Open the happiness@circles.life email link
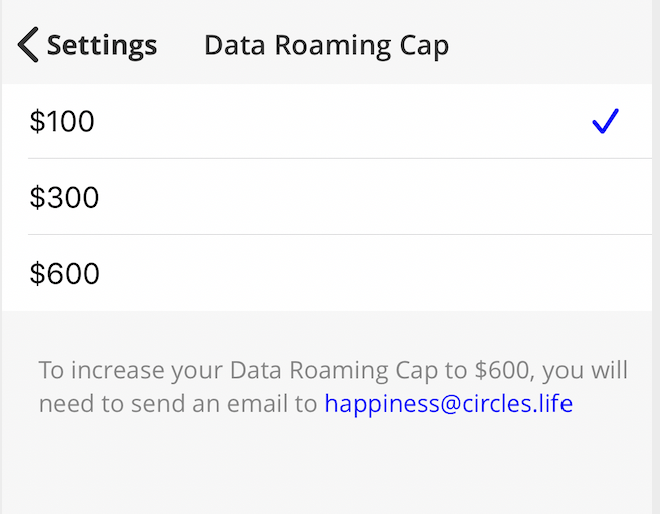The width and height of the screenshot is (660, 514). [448, 404]
